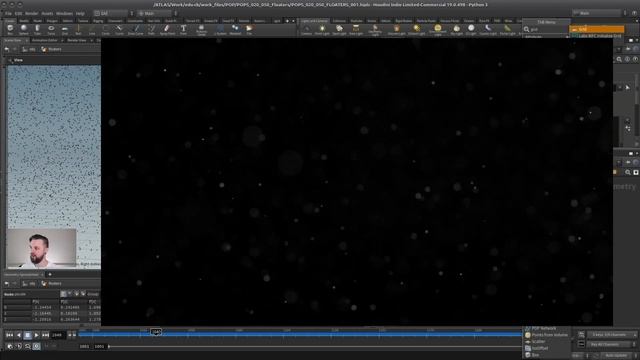
Task: Choose Points from Volume in node list
Action: (547, 335)
